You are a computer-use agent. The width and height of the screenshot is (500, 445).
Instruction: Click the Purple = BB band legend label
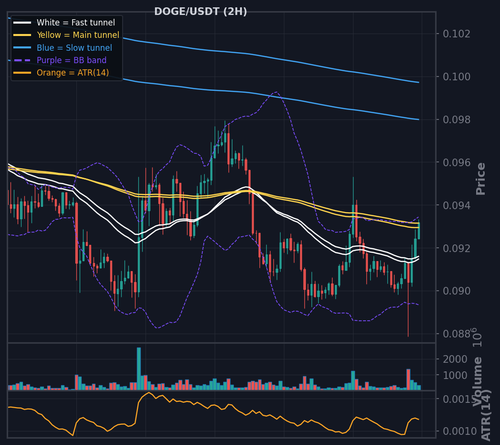click(x=71, y=60)
